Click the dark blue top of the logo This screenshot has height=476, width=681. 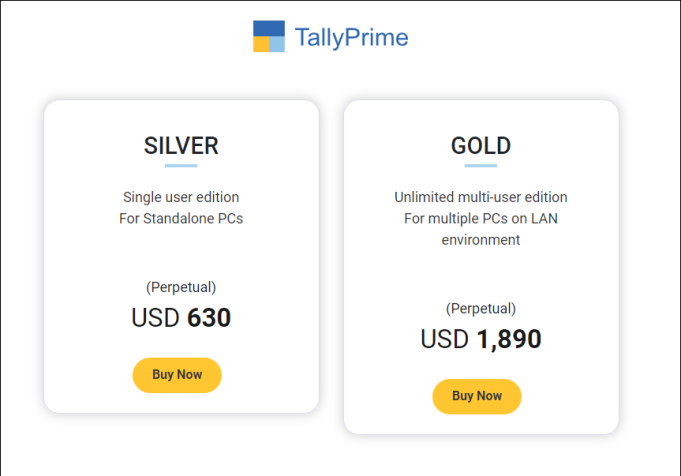(269, 29)
